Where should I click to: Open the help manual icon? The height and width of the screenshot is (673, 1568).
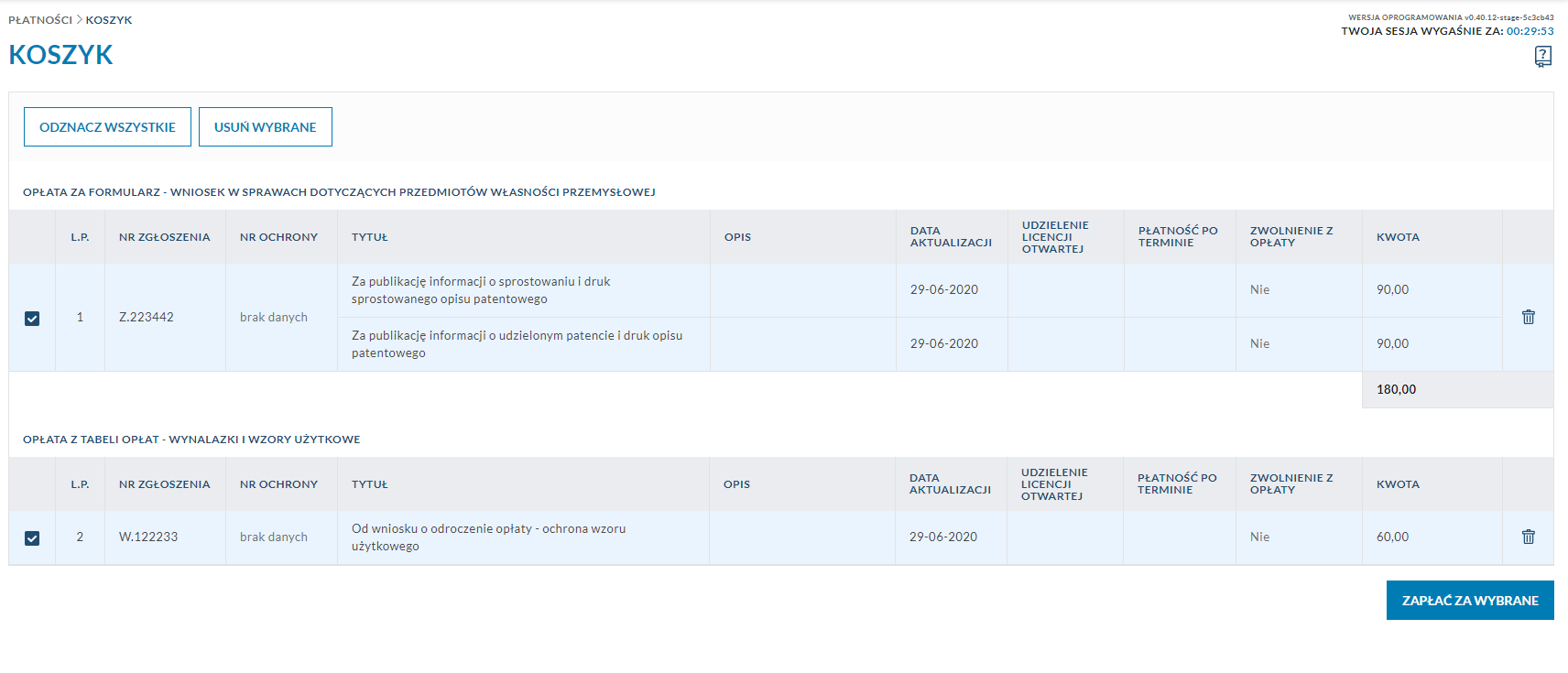tap(1542, 57)
